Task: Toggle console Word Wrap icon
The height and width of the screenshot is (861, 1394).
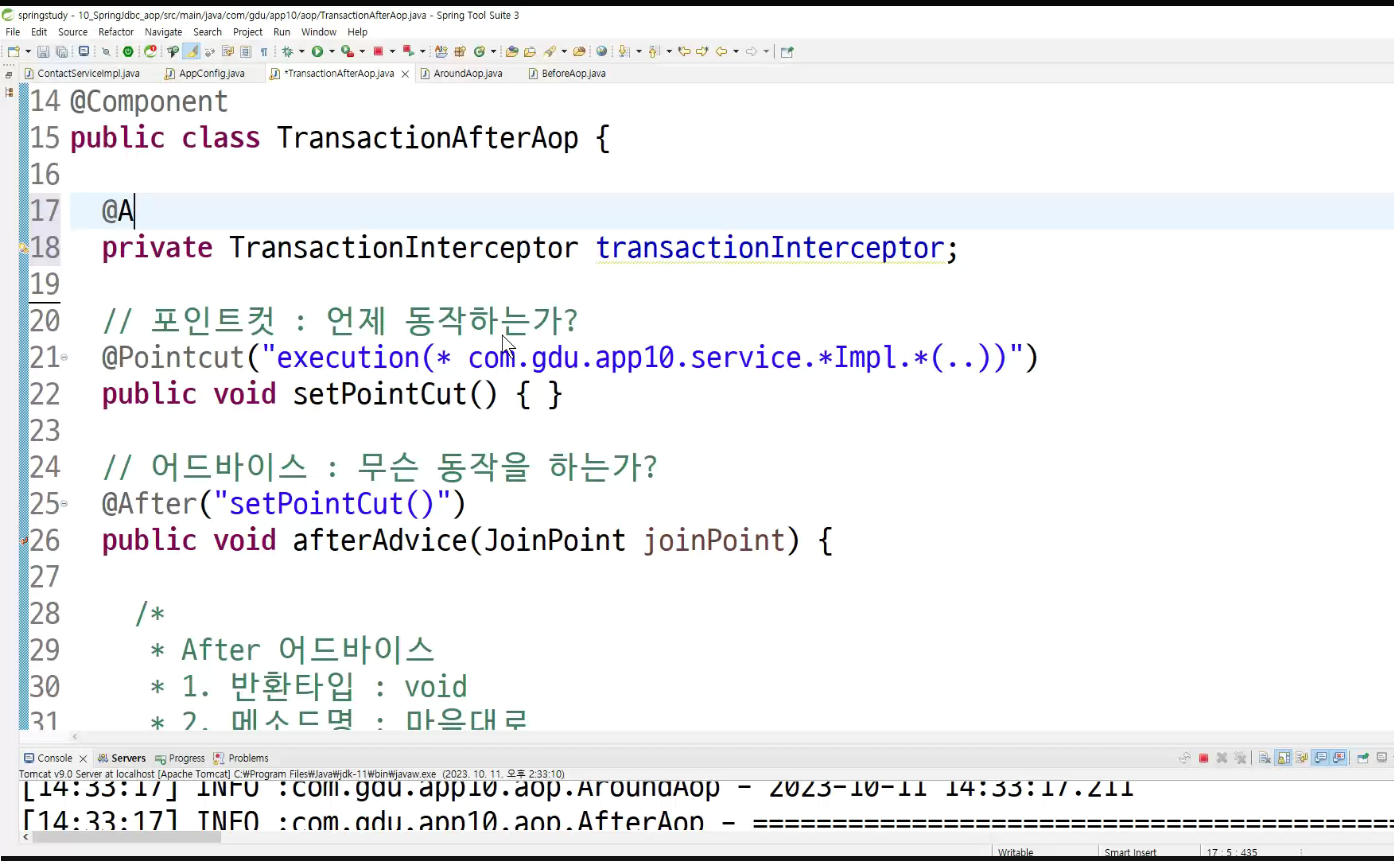Action: click(x=1302, y=758)
